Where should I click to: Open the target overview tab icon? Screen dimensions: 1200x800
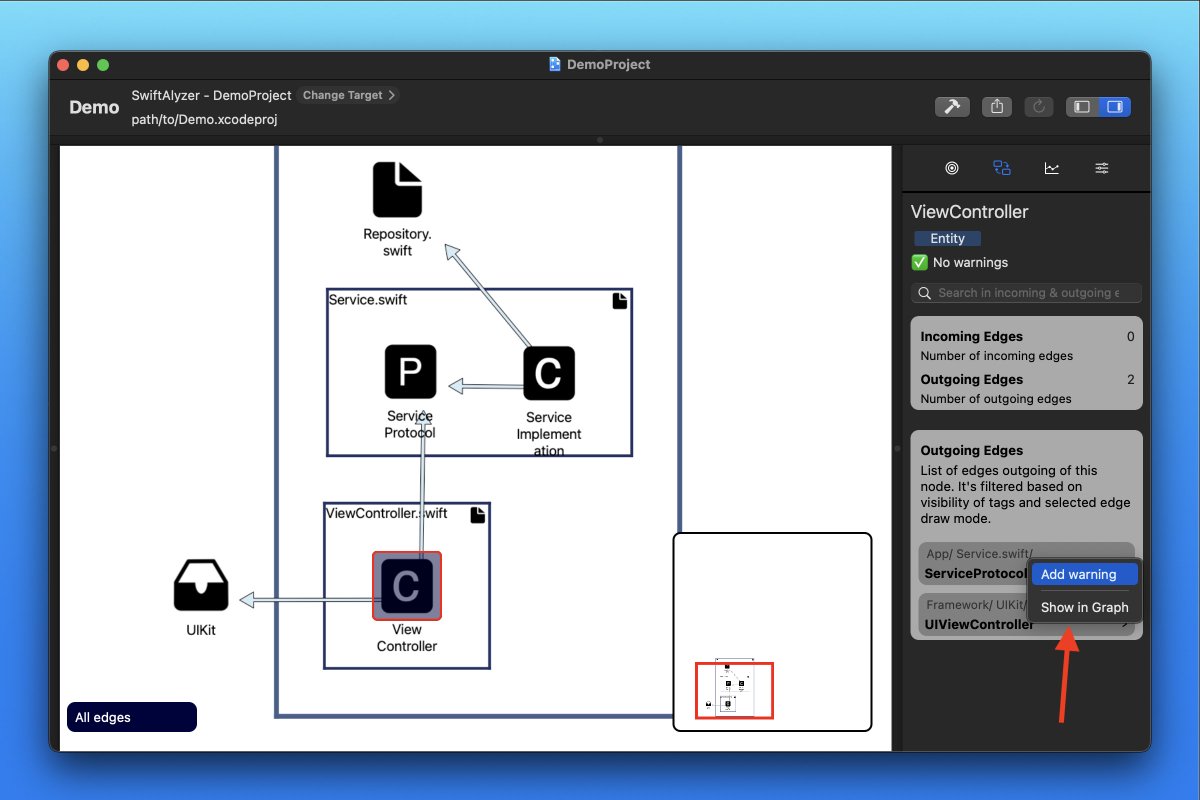click(952, 168)
